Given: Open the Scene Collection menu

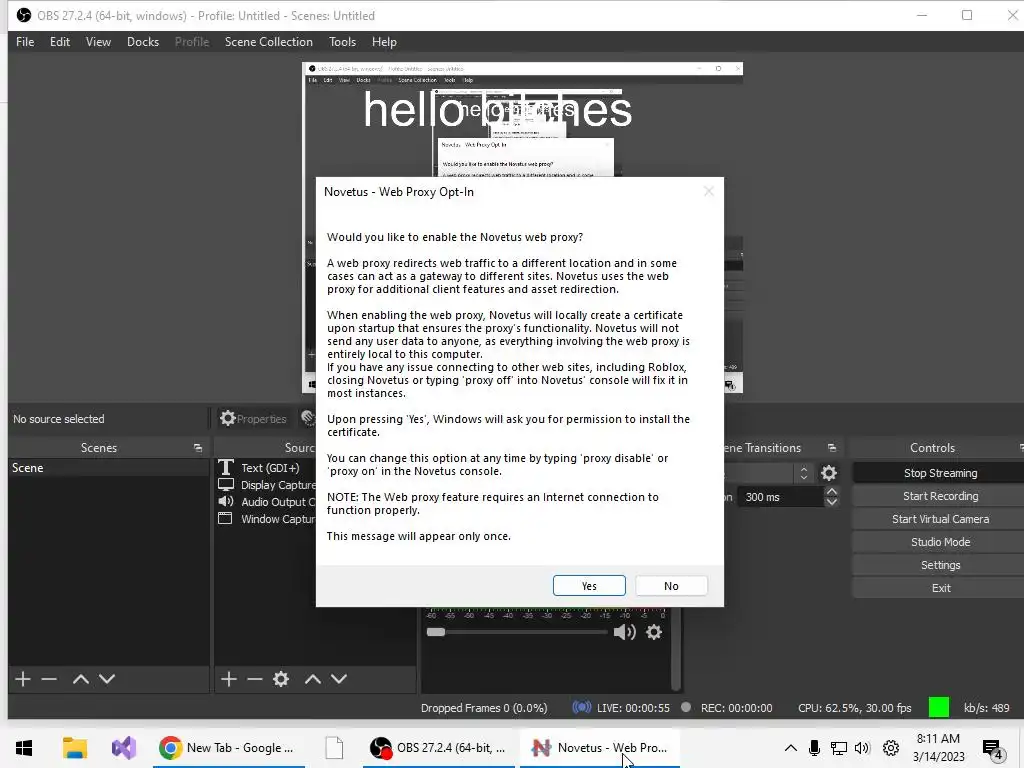Looking at the screenshot, I should pos(269,42).
